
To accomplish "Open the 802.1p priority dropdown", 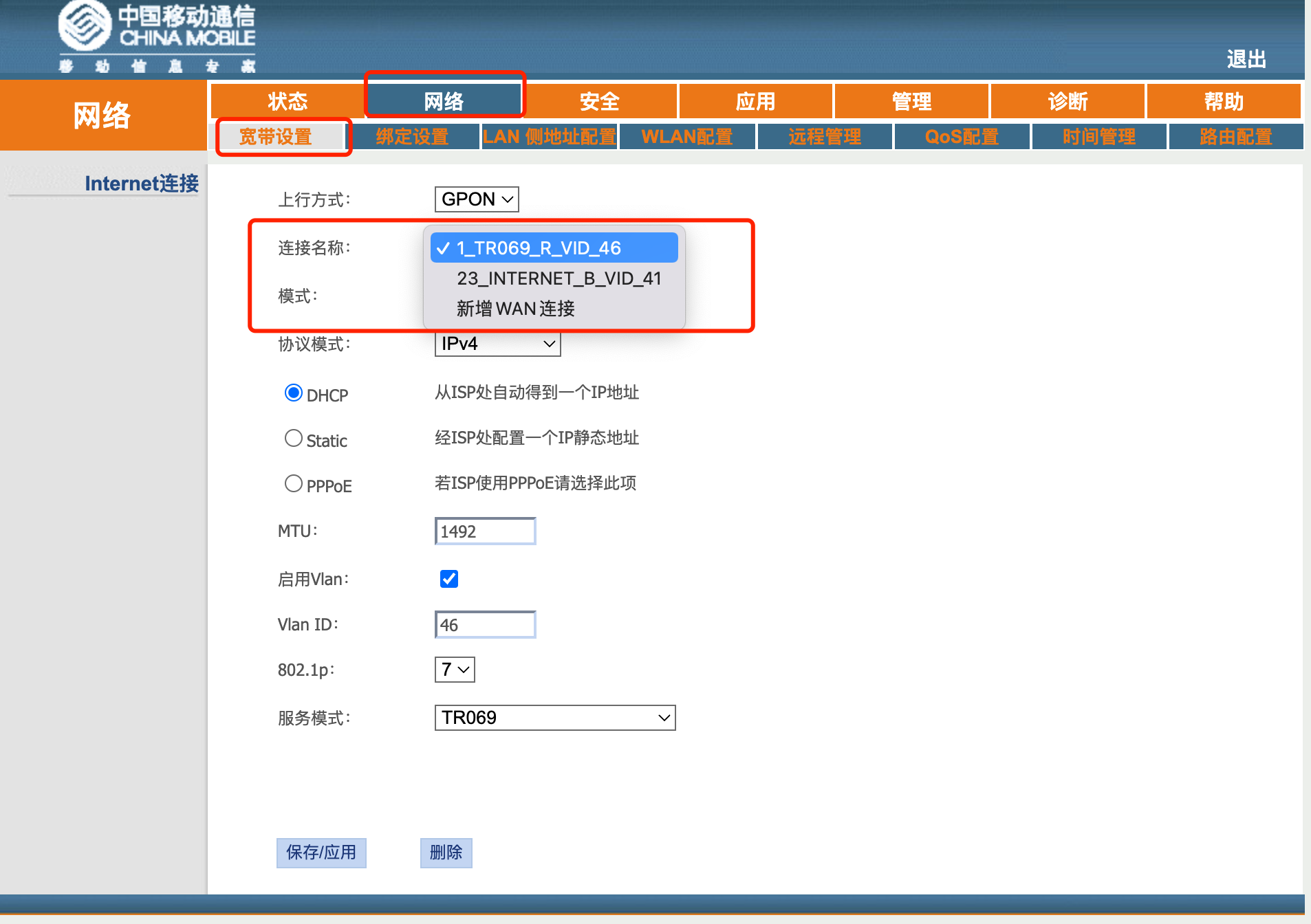I will (x=455, y=670).
